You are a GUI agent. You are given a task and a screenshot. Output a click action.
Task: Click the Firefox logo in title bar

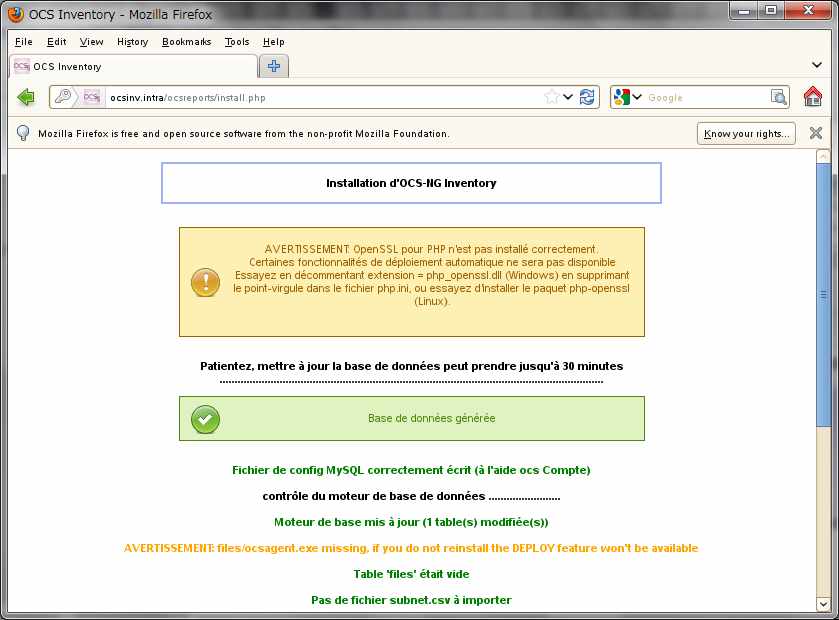[x=16, y=14]
